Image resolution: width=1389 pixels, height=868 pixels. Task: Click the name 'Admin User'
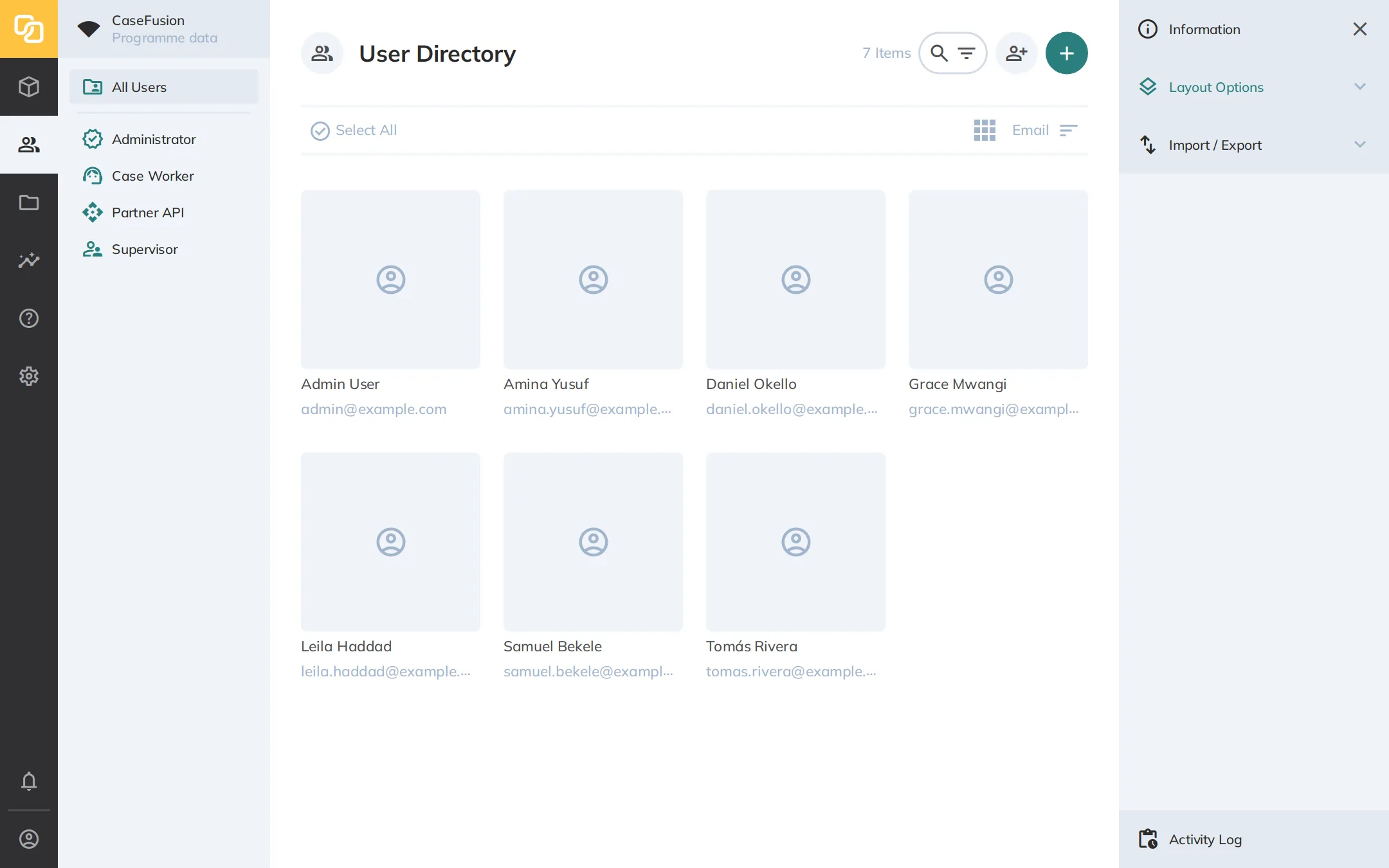pyautogui.click(x=340, y=384)
